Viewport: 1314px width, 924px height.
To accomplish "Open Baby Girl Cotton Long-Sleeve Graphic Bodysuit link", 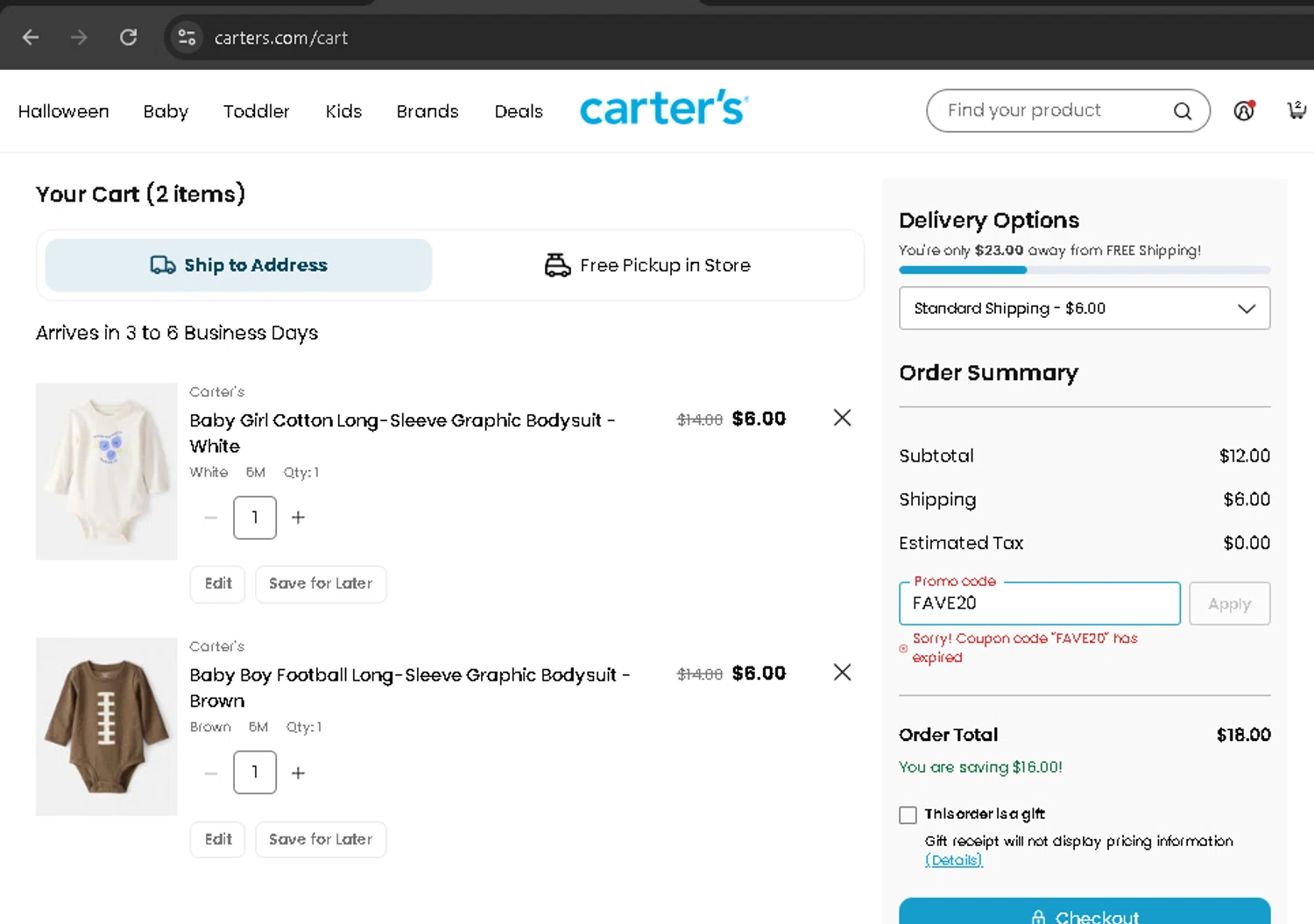I will click(x=402, y=433).
